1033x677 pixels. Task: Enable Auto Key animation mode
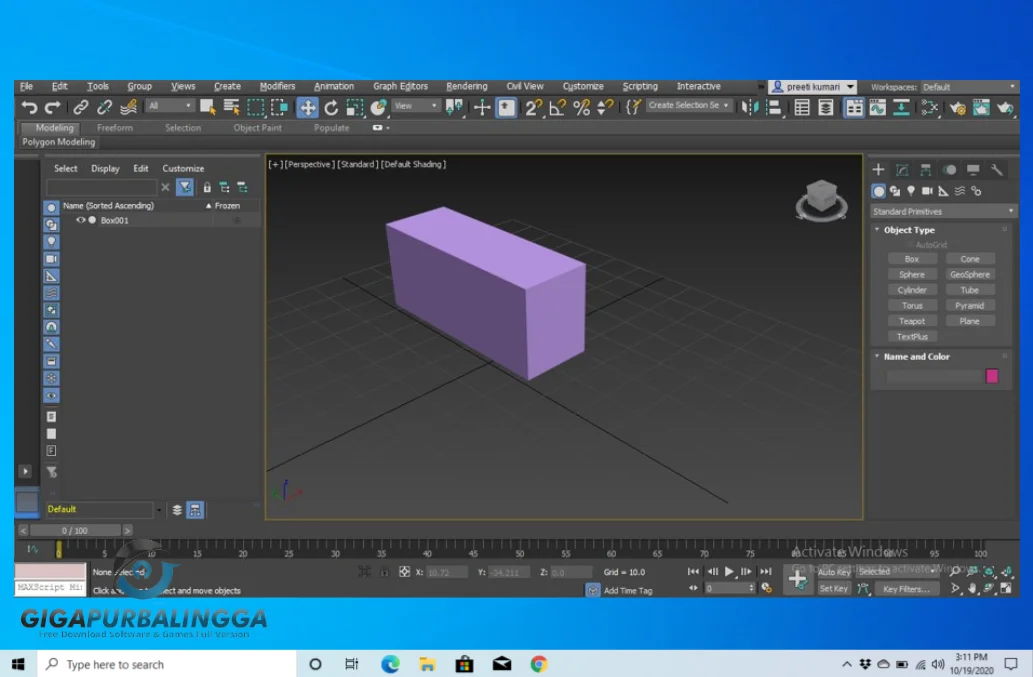[835, 571]
